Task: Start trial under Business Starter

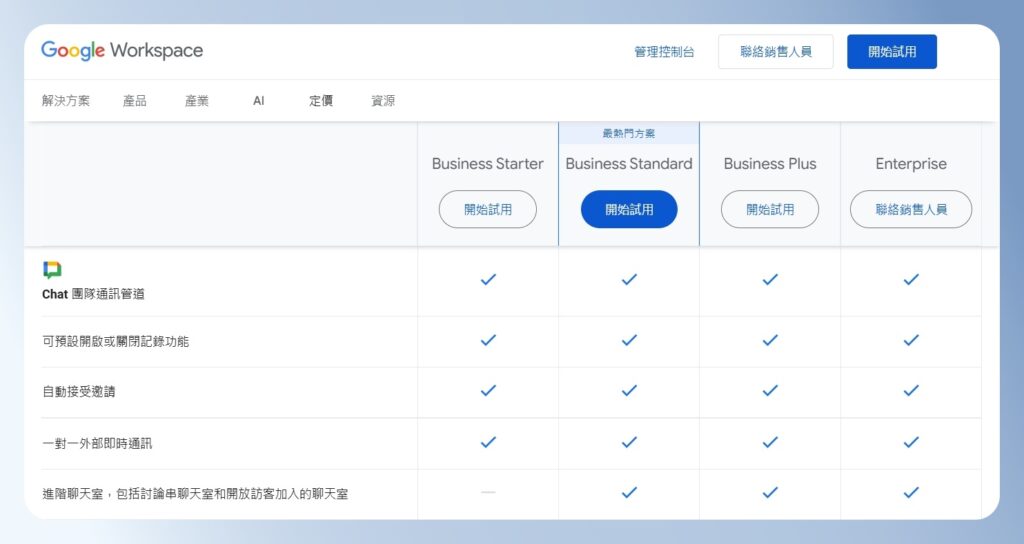Action: pyautogui.click(x=488, y=209)
